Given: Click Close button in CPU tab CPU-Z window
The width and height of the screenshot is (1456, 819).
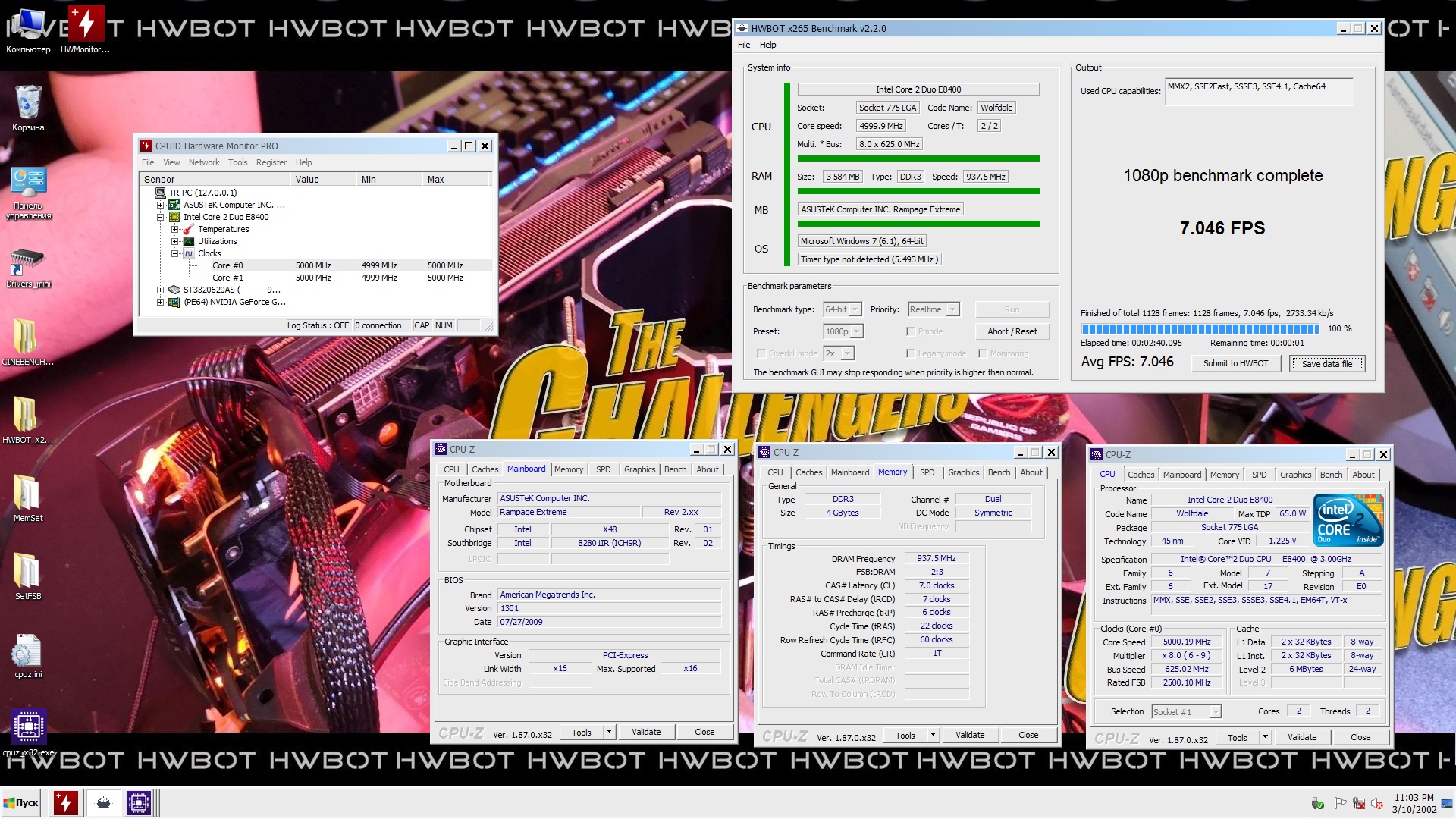Looking at the screenshot, I should (x=1360, y=737).
